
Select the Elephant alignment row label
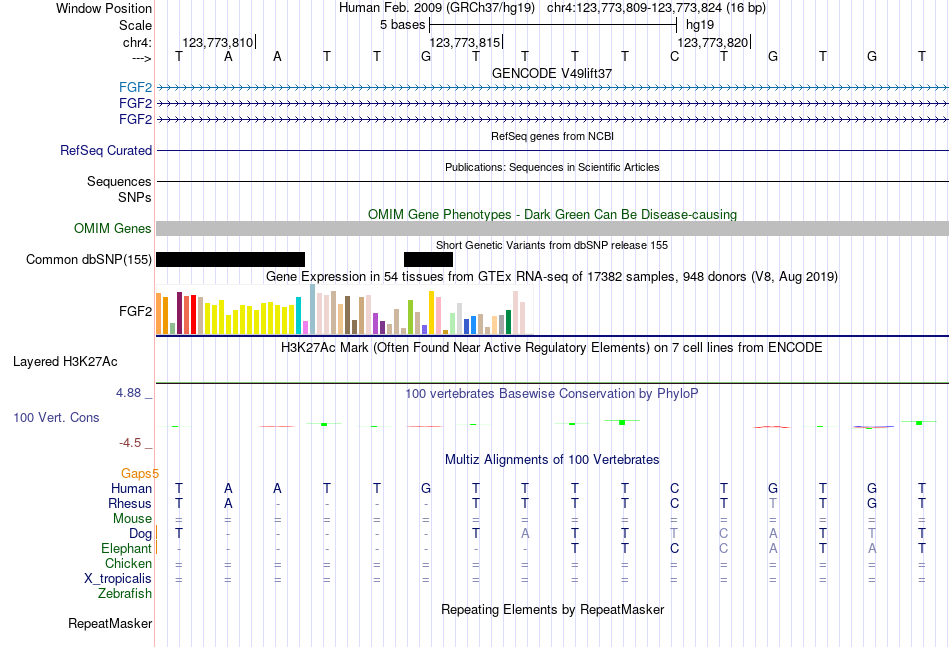point(127,548)
